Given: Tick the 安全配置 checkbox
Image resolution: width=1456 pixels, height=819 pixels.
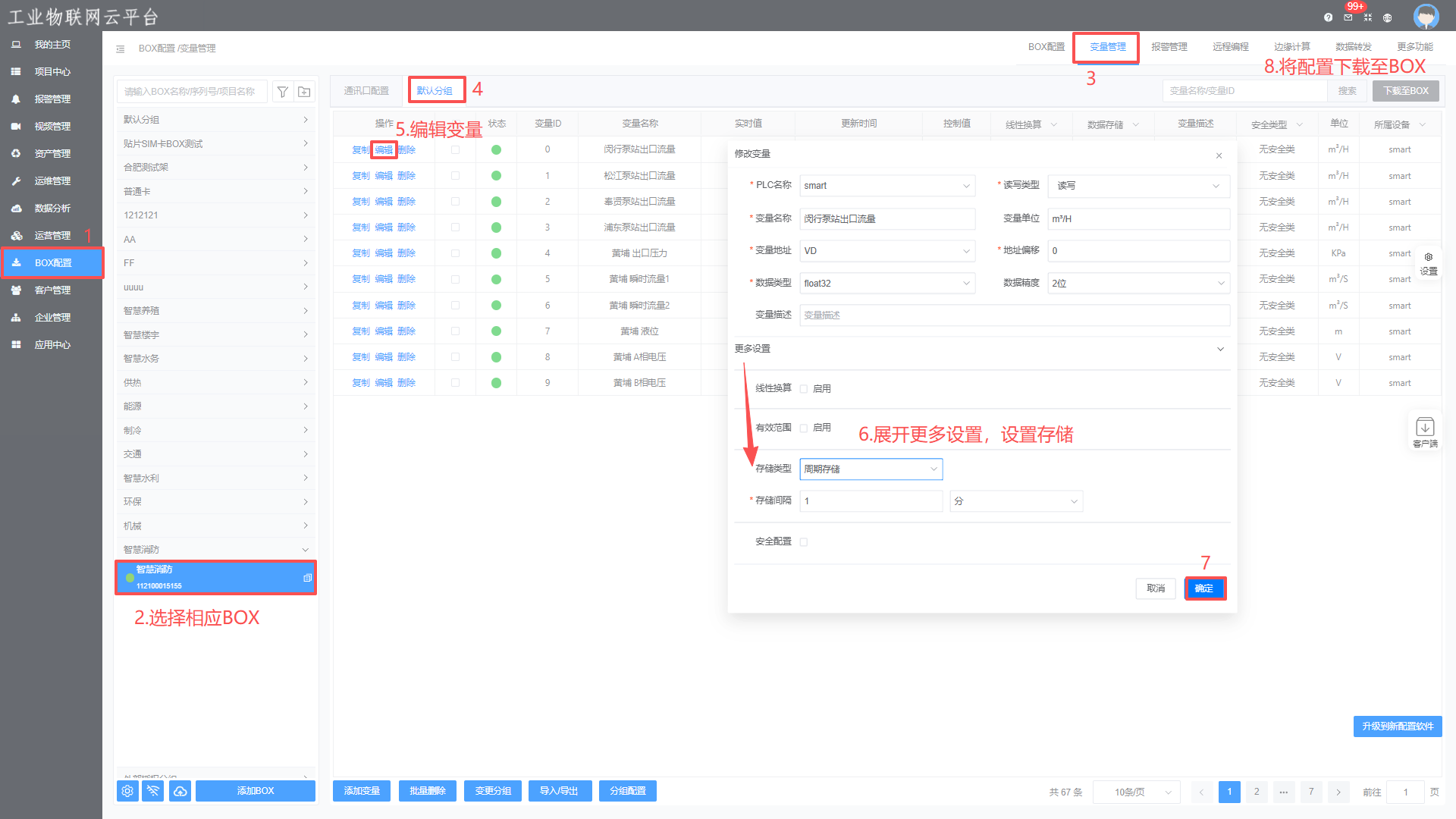Looking at the screenshot, I should pos(804,542).
